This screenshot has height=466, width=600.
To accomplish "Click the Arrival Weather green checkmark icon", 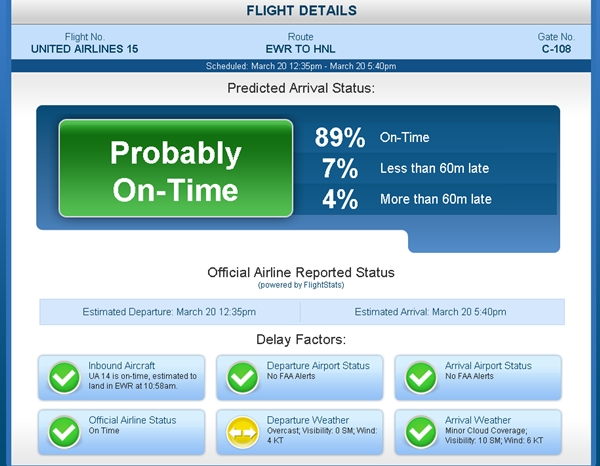I will click(420, 432).
